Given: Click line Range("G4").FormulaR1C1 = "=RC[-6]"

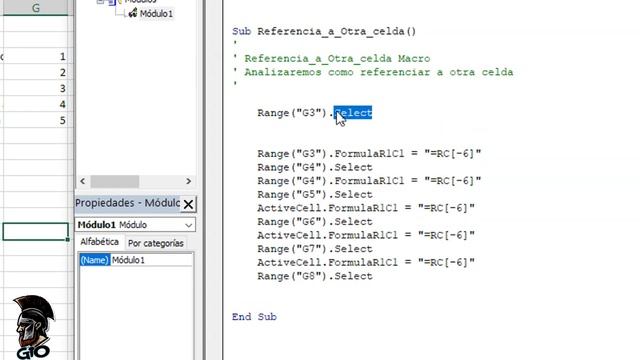Looking at the screenshot, I should point(369,181).
